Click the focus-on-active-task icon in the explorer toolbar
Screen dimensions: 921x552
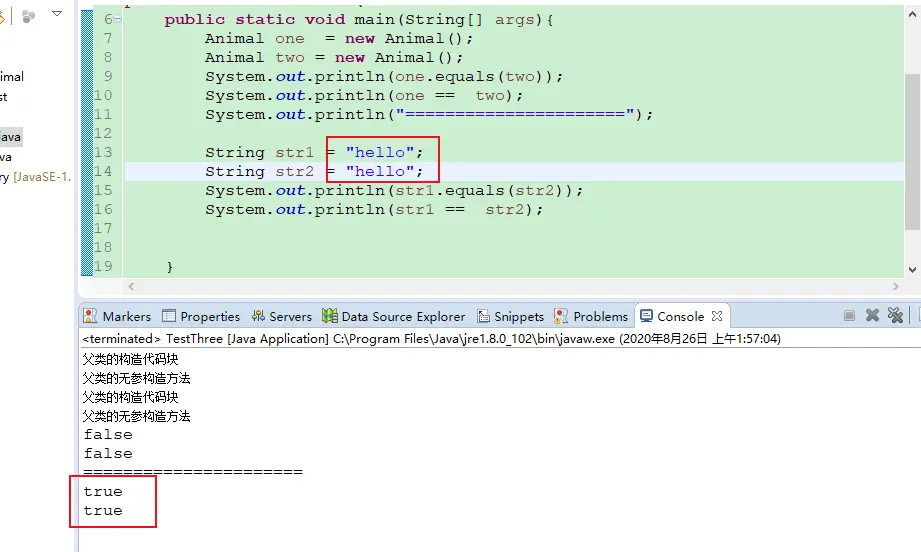(28, 16)
